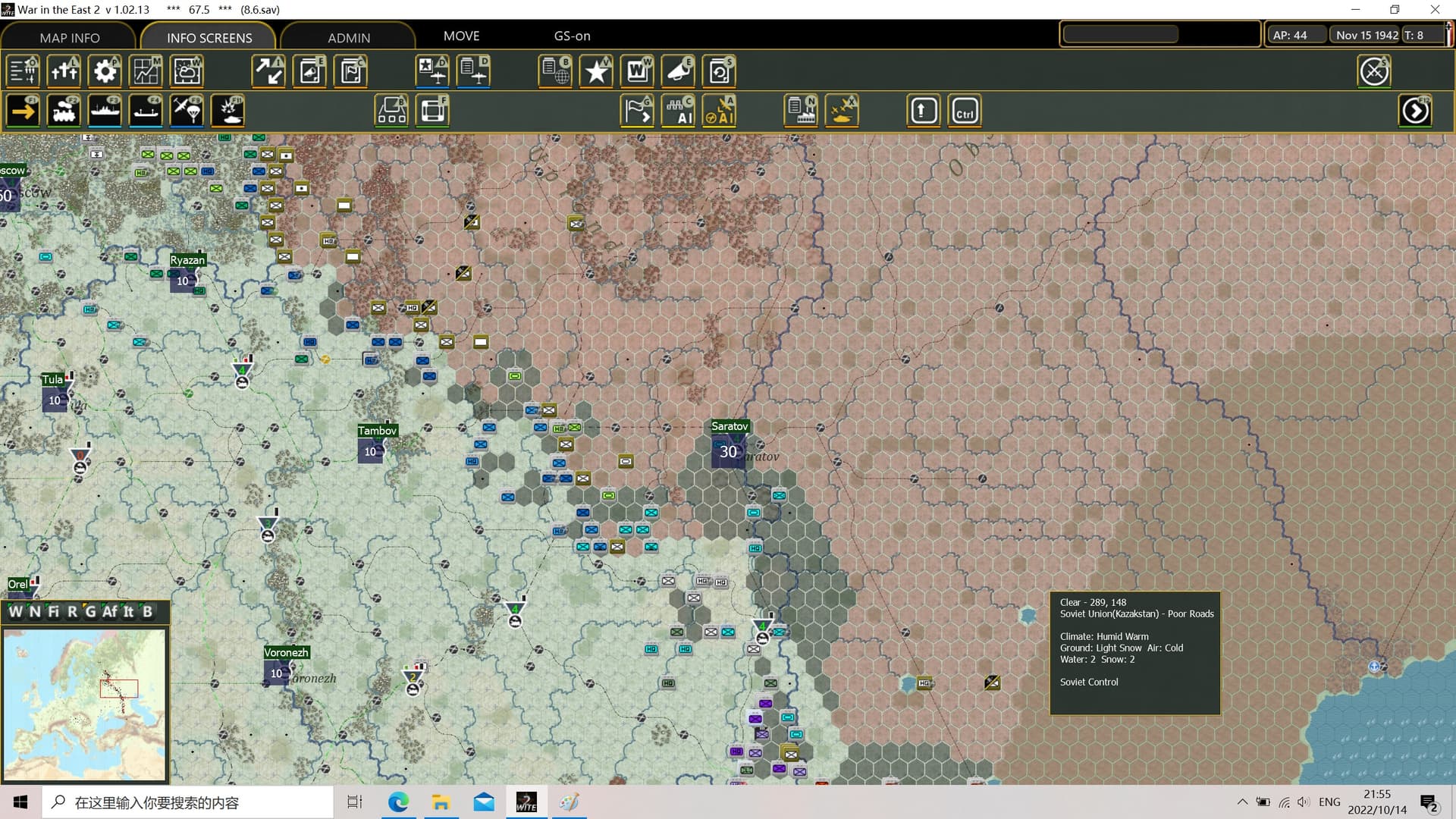Select the Rail move mode locomotive icon

point(64,111)
